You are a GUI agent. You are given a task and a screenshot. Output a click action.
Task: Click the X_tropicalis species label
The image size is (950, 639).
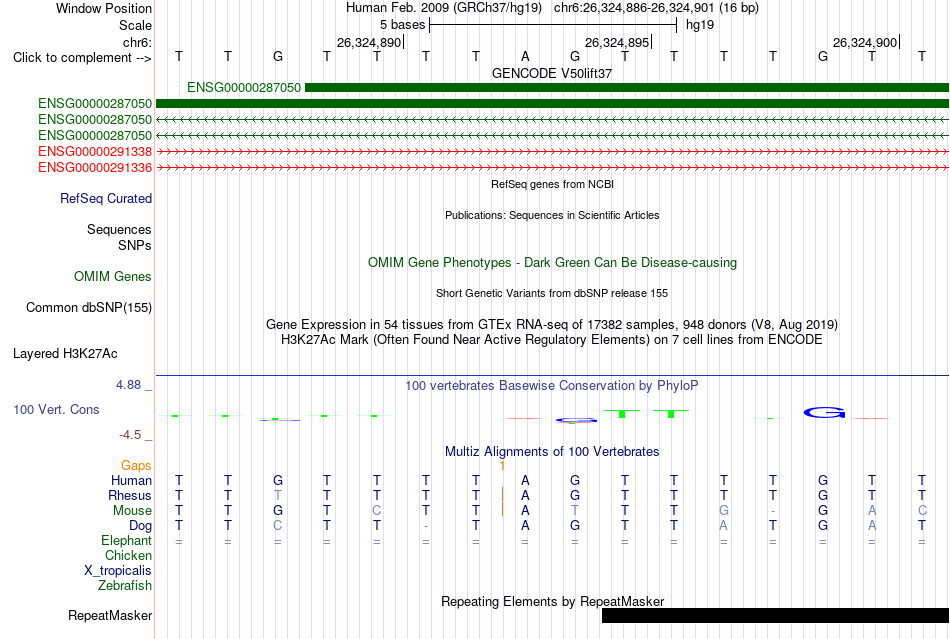(x=118, y=571)
